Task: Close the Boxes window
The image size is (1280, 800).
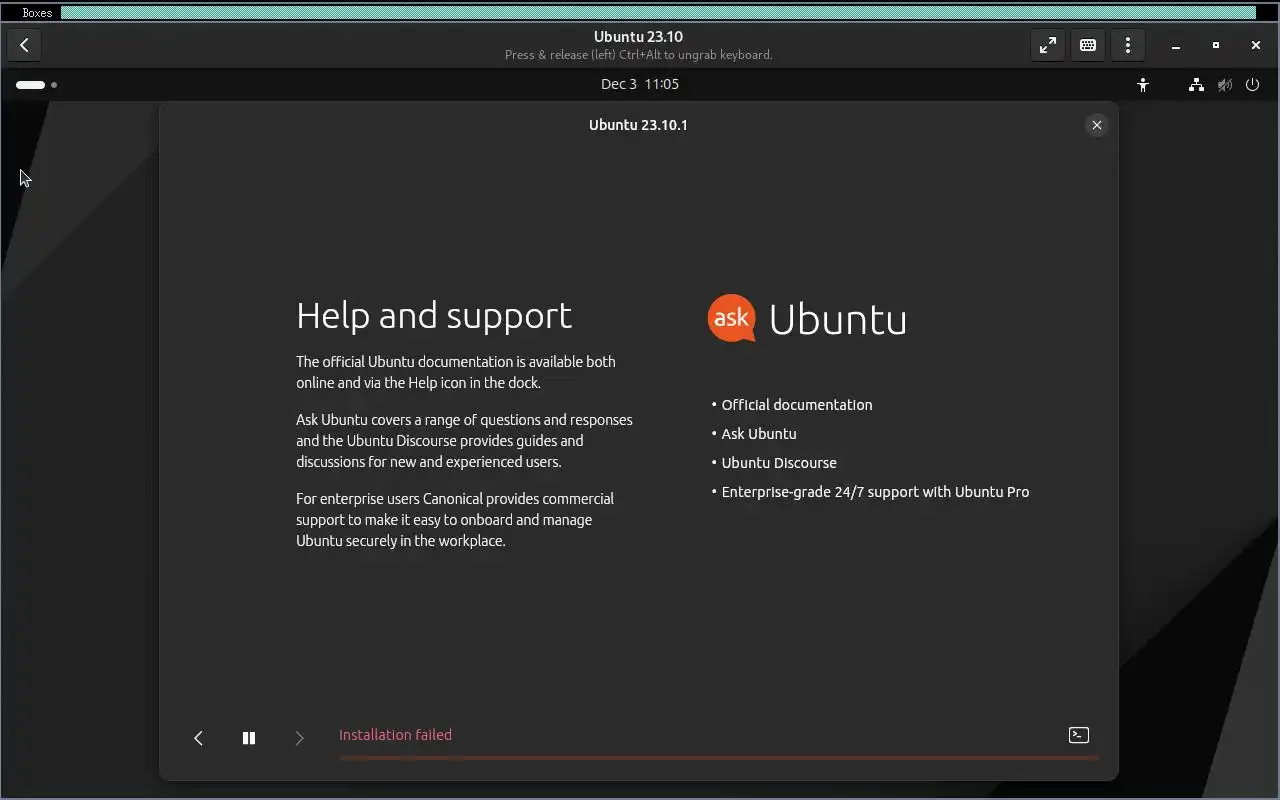Action: click(x=1256, y=45)
